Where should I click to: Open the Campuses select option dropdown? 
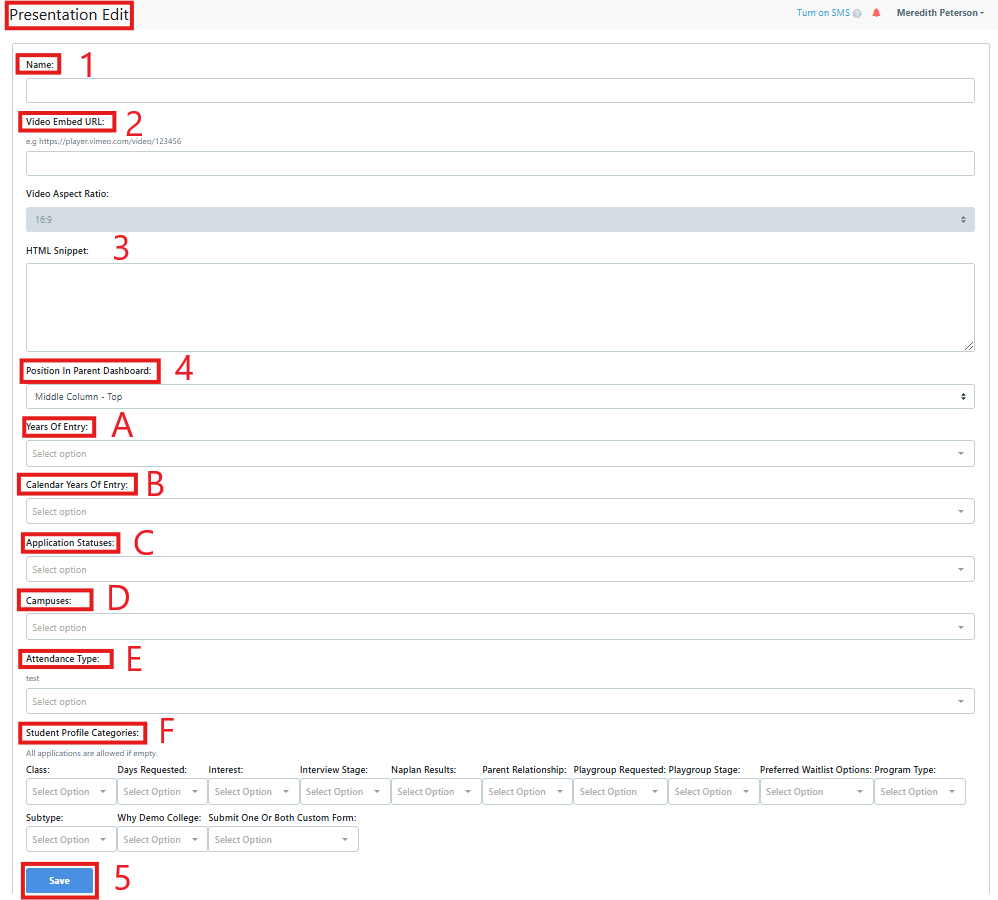point(500,626)
